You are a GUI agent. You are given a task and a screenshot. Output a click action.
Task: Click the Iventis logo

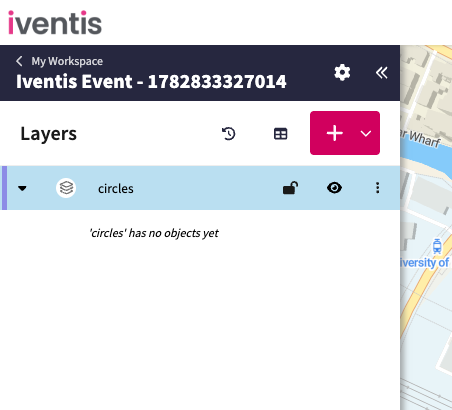(55, 23)
